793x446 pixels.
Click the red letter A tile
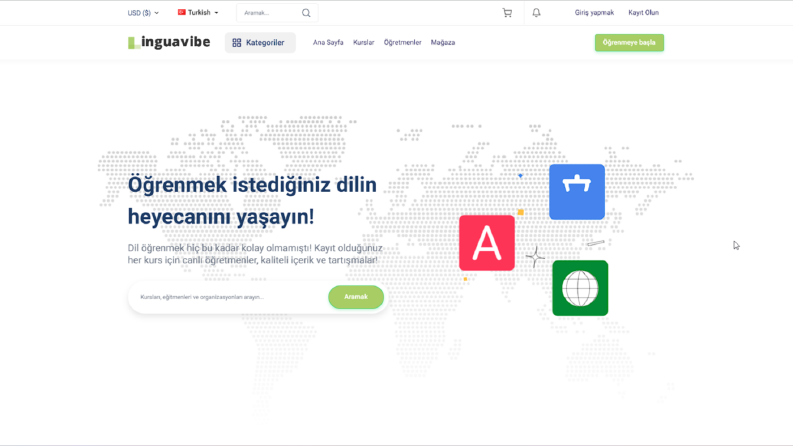tap(487, 243)
